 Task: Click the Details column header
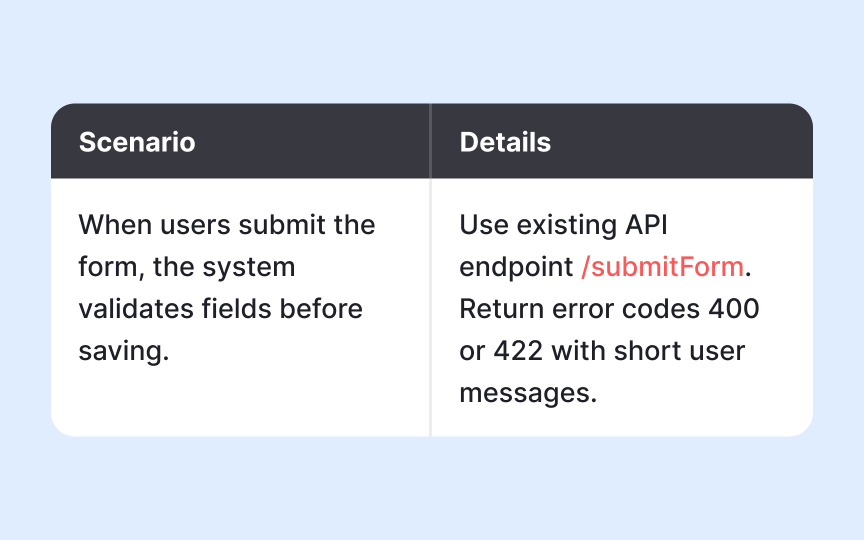click(x=505, y=142)
